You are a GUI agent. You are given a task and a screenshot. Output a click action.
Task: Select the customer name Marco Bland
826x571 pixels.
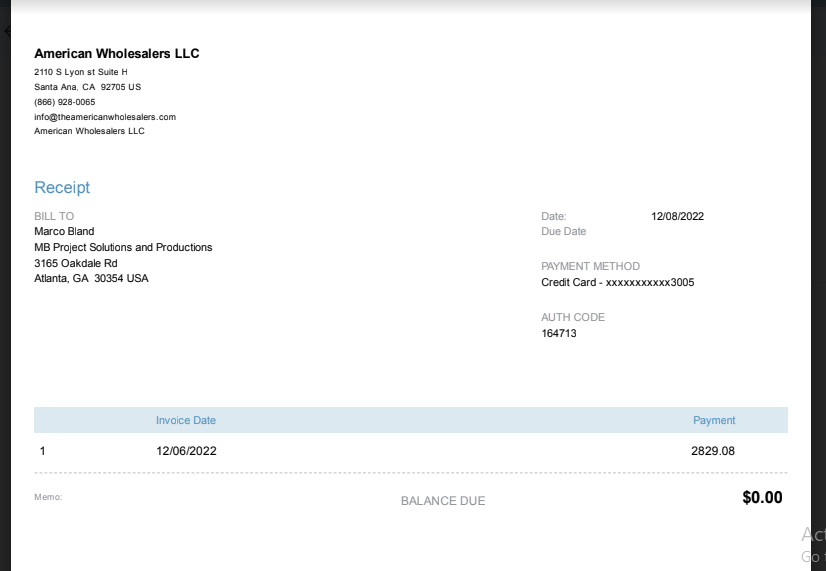point(64,231)
